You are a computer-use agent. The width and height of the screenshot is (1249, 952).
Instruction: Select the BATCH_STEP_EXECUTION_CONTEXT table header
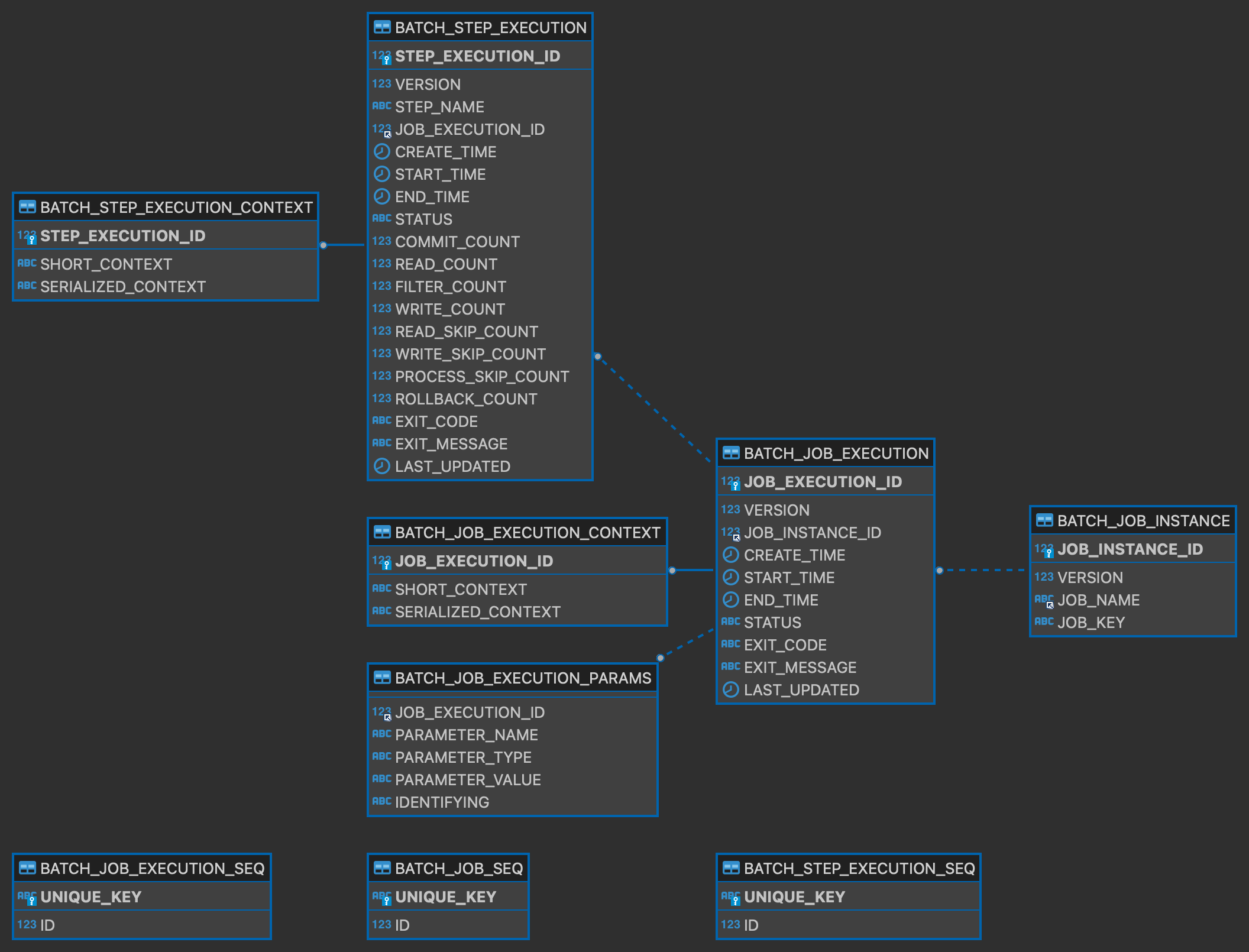[176, 208]
